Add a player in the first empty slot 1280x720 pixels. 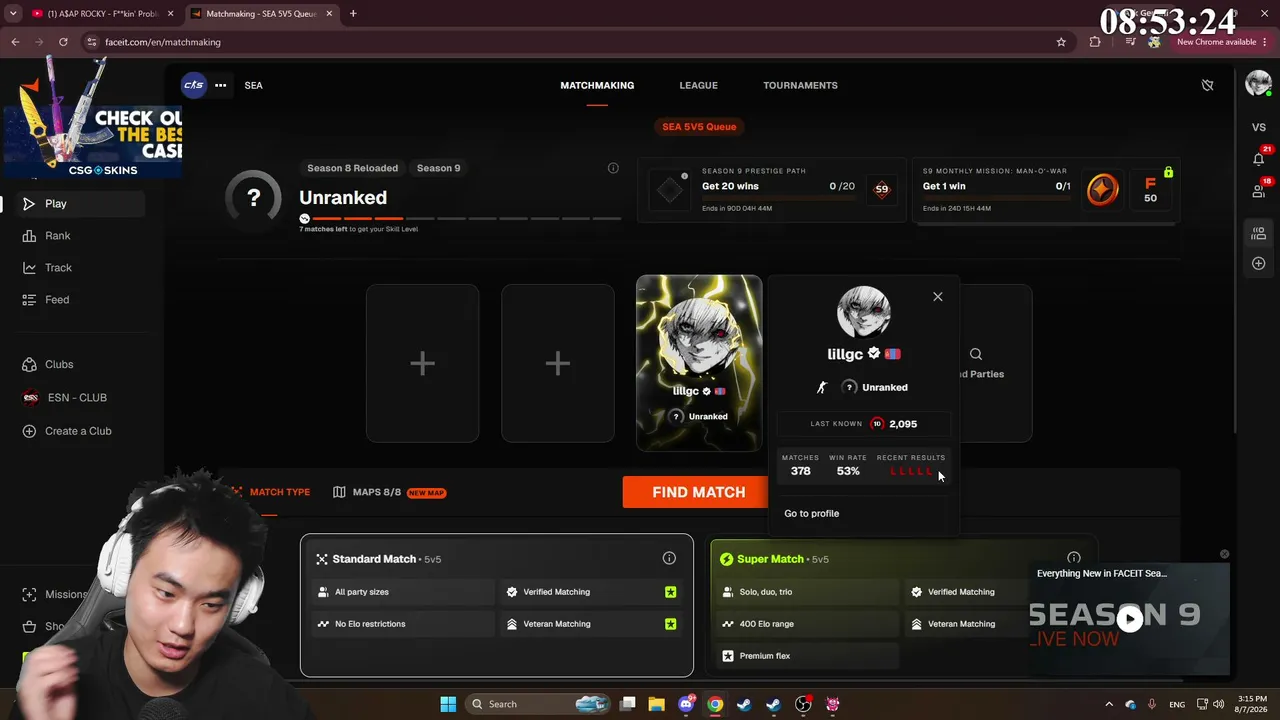422,363
